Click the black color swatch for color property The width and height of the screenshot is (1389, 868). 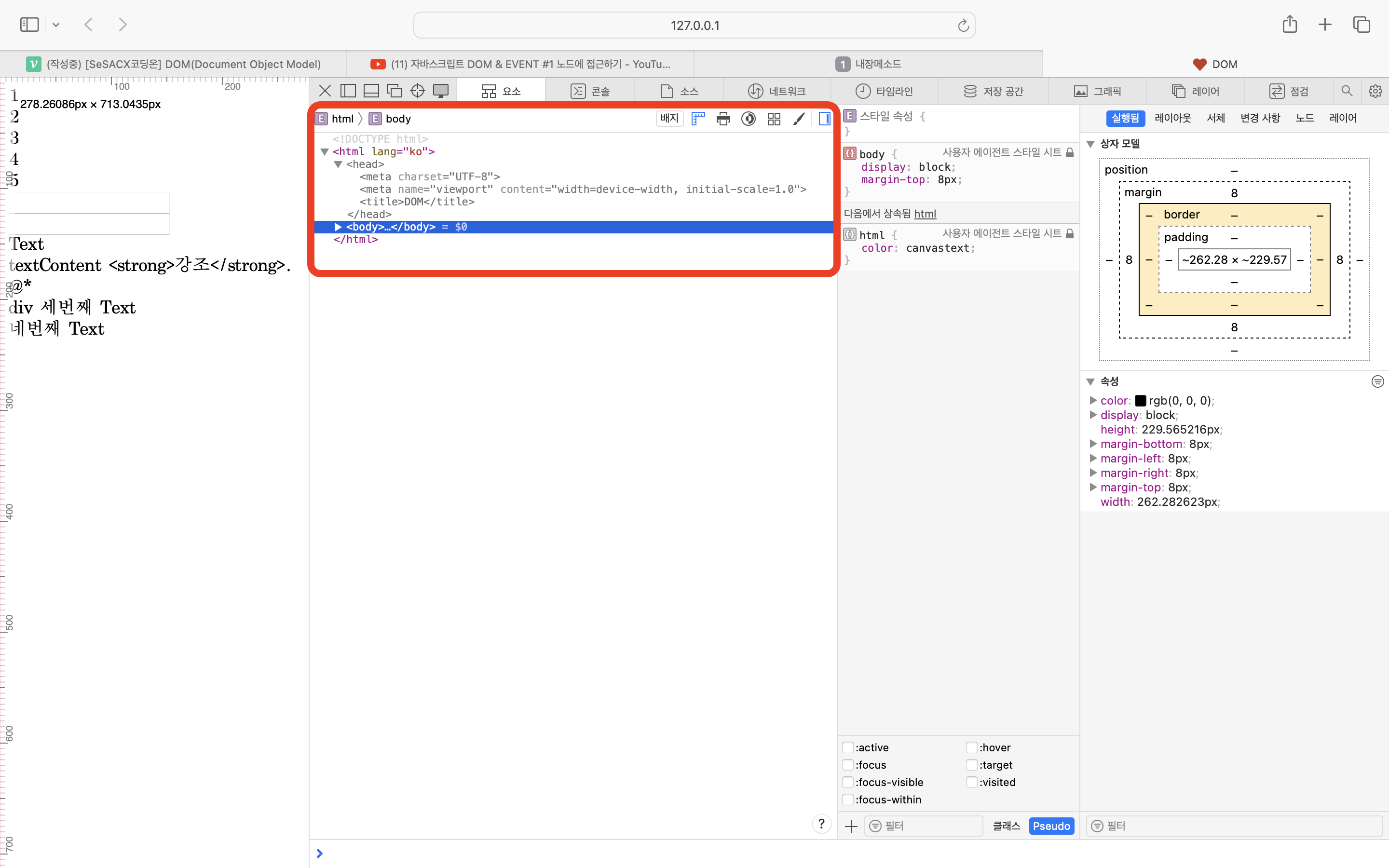[x=1141, y=401]
